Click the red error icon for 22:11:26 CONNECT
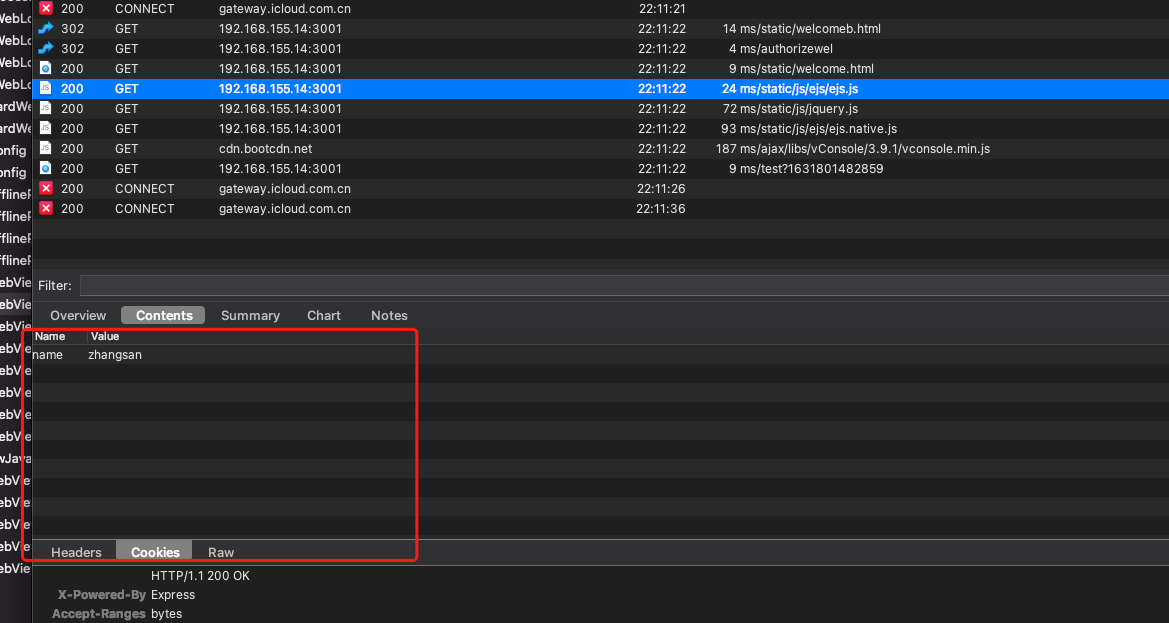This screenshot has width=1169, height=623. (45, 188)
